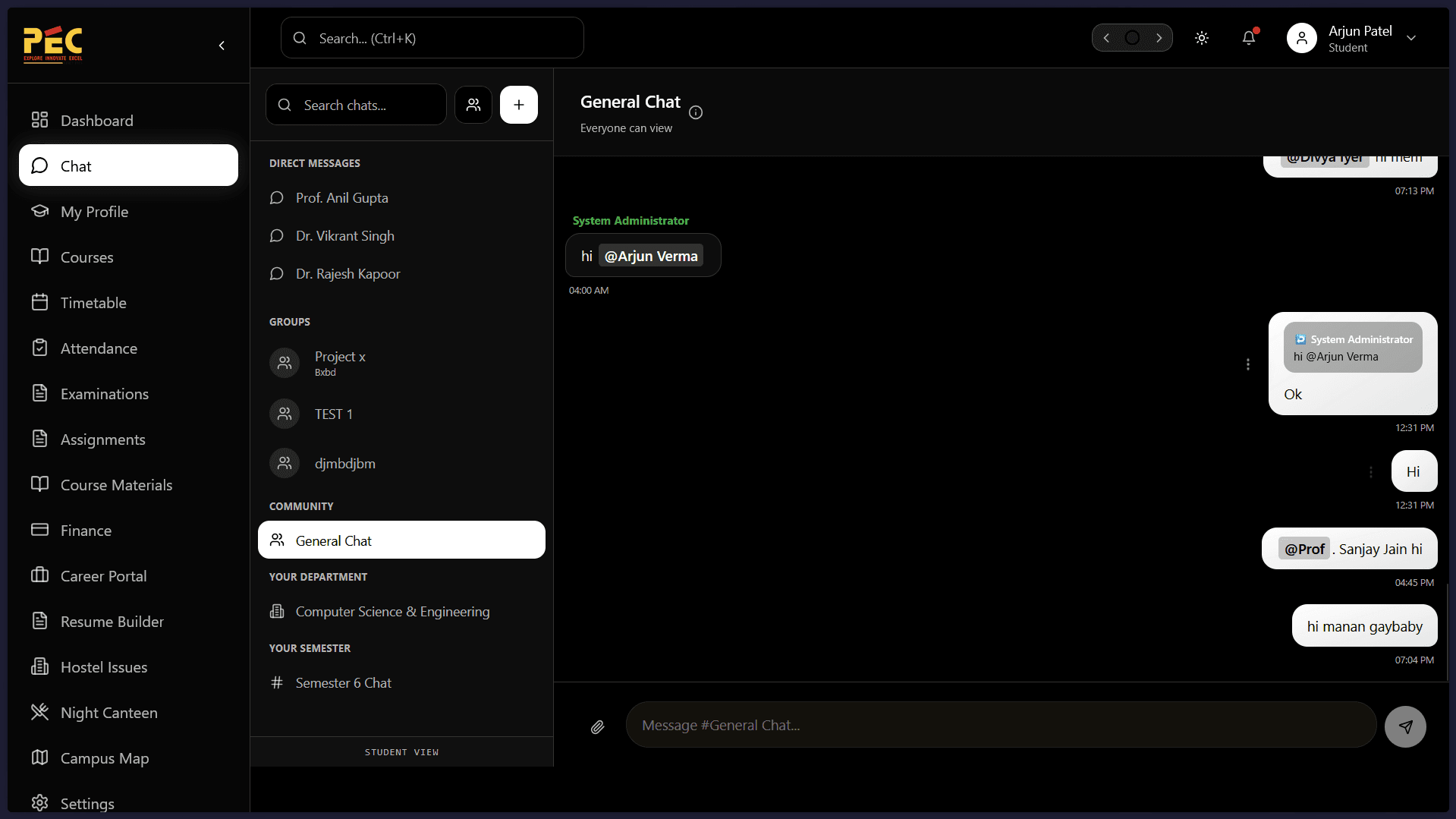Open search with the magnifying glass icon
Viewport: 1456px width, 819px height.
click(300, 37)
